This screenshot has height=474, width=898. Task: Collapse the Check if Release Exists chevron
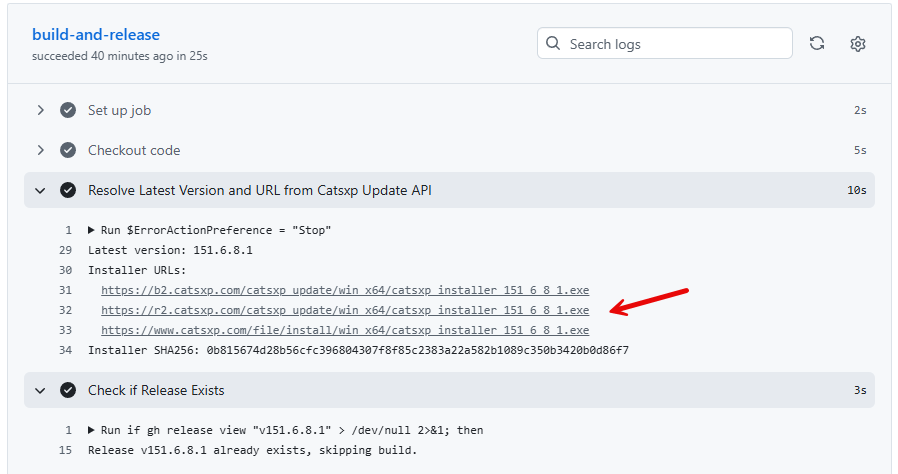point(40,390)
